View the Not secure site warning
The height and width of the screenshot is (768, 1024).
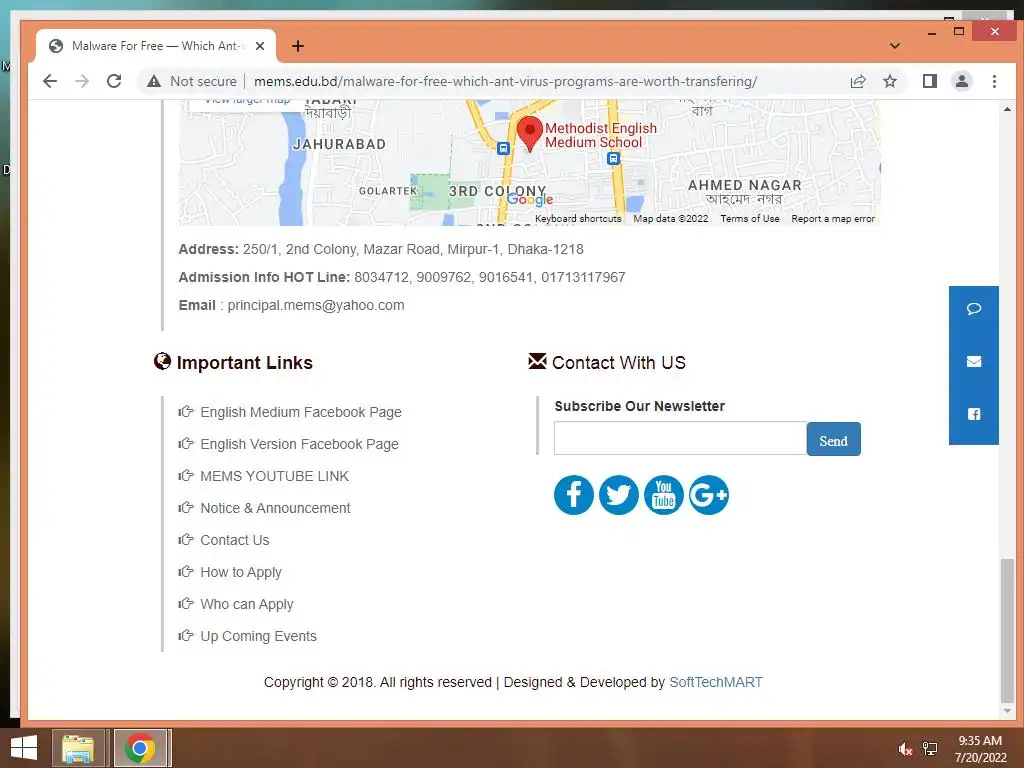pyautogui.click(x=192, y=81)
